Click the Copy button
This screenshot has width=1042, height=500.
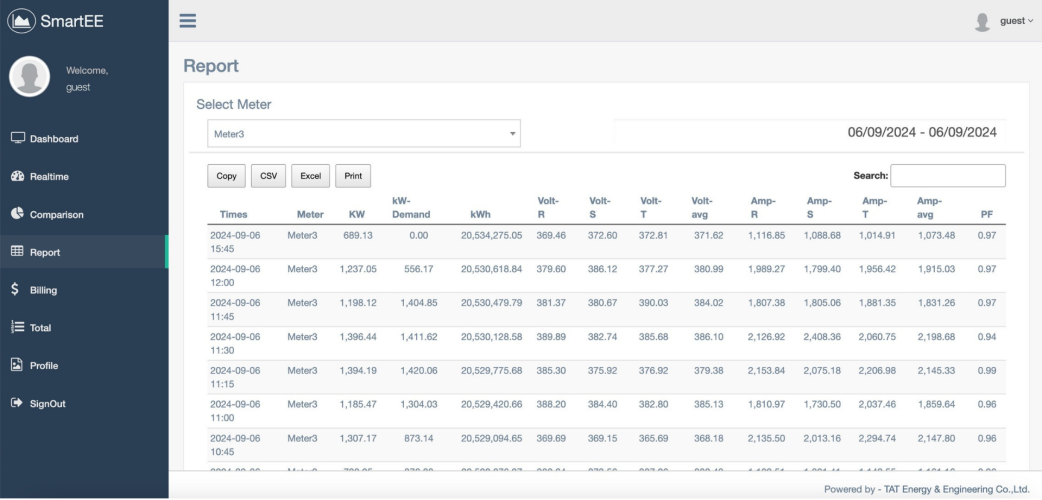tap(227, 176)
